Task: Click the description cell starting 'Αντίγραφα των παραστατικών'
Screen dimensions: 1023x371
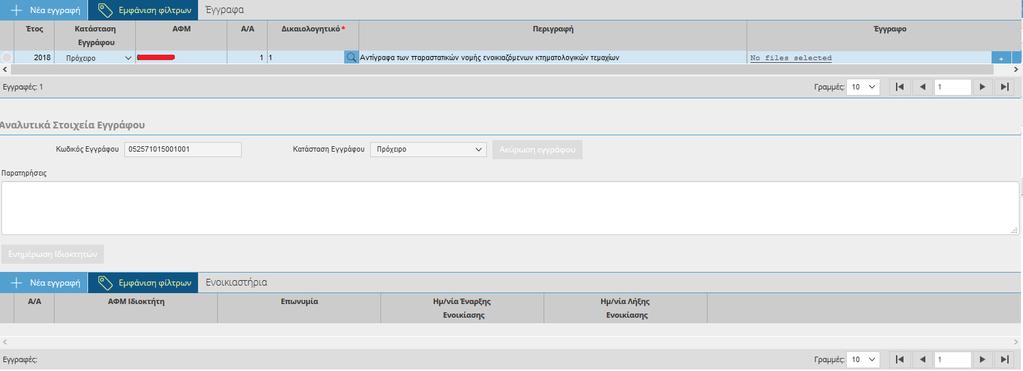Action: click(553, 58)
